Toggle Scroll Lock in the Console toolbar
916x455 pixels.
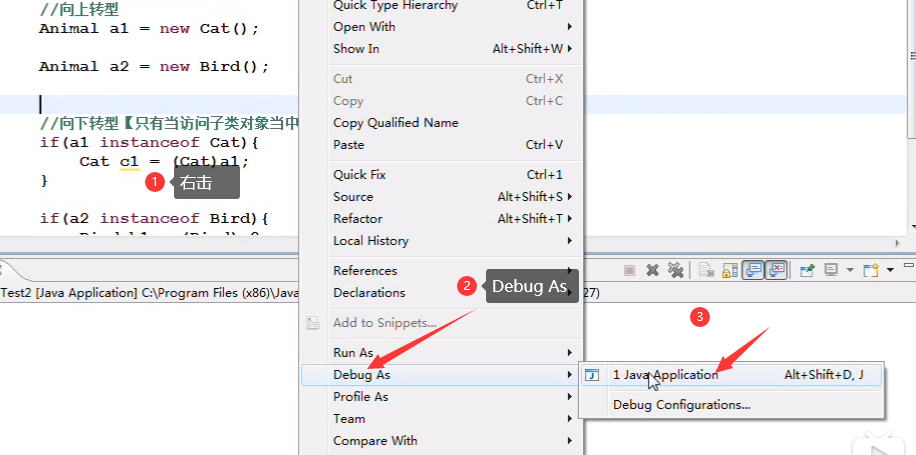click(730, 270)
